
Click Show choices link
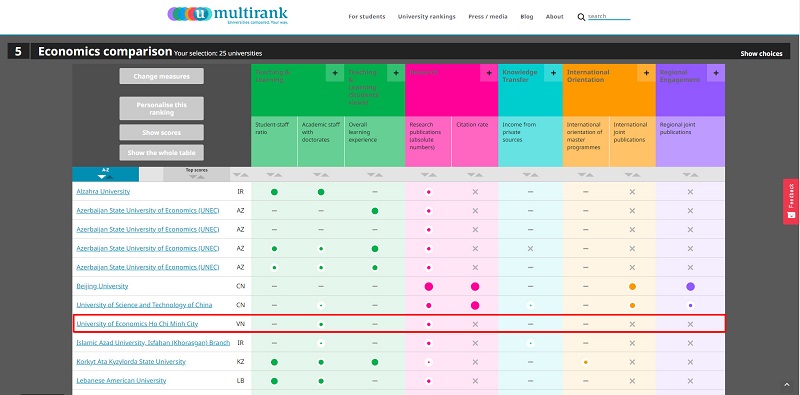761,54
